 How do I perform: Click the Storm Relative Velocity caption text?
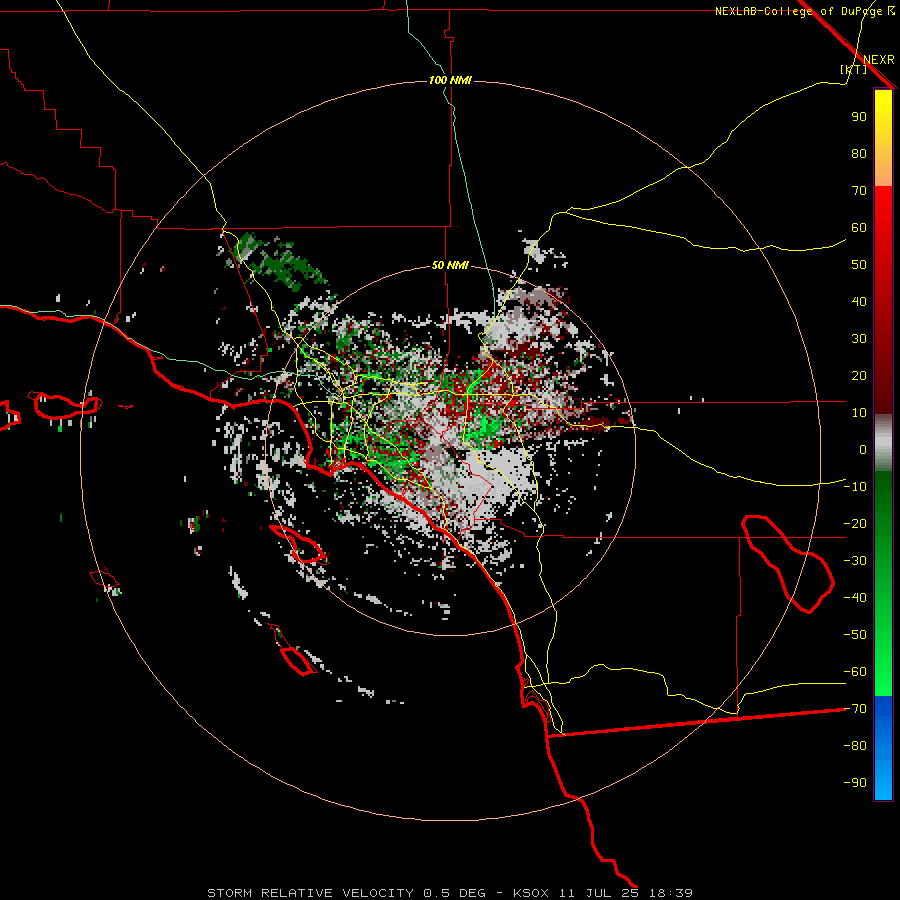[450, 893]
